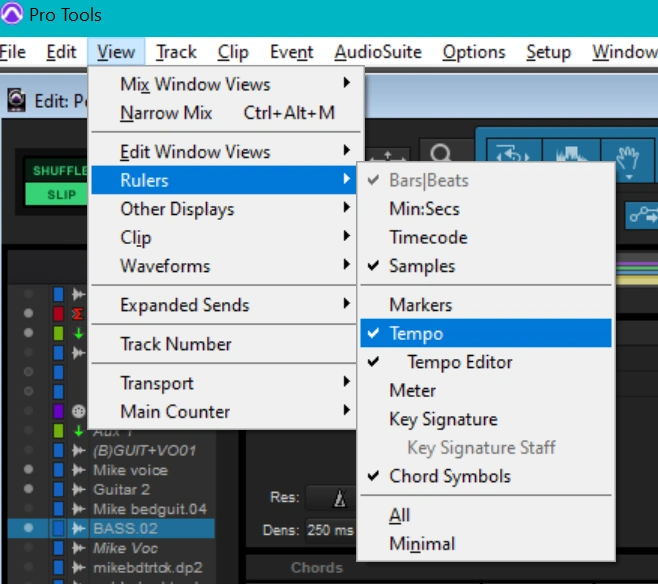Image resolution: width=658 pixels, height=584 pixels.
Task: Uncheck the Tempo ruler option
Action: [416, 333]
